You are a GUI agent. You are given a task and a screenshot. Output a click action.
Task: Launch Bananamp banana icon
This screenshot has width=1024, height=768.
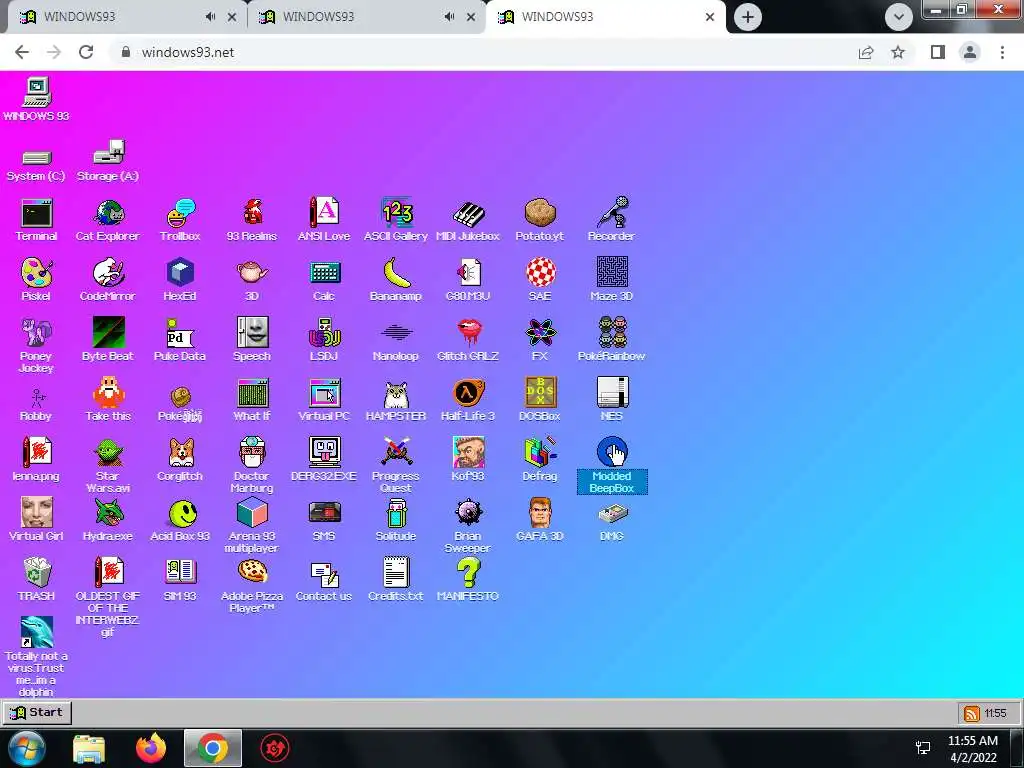(x=396, y=273)
